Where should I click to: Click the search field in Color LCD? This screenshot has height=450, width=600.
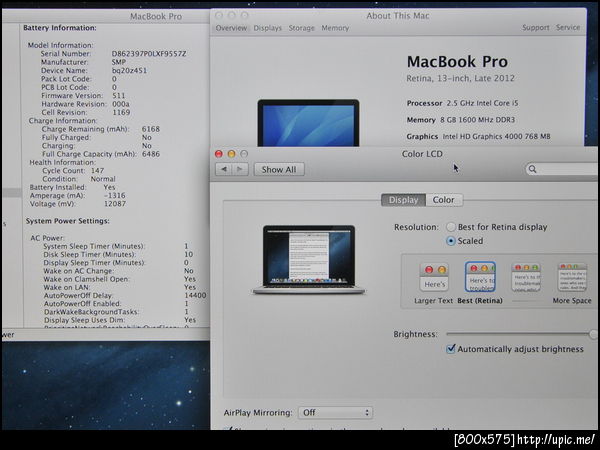562,169
